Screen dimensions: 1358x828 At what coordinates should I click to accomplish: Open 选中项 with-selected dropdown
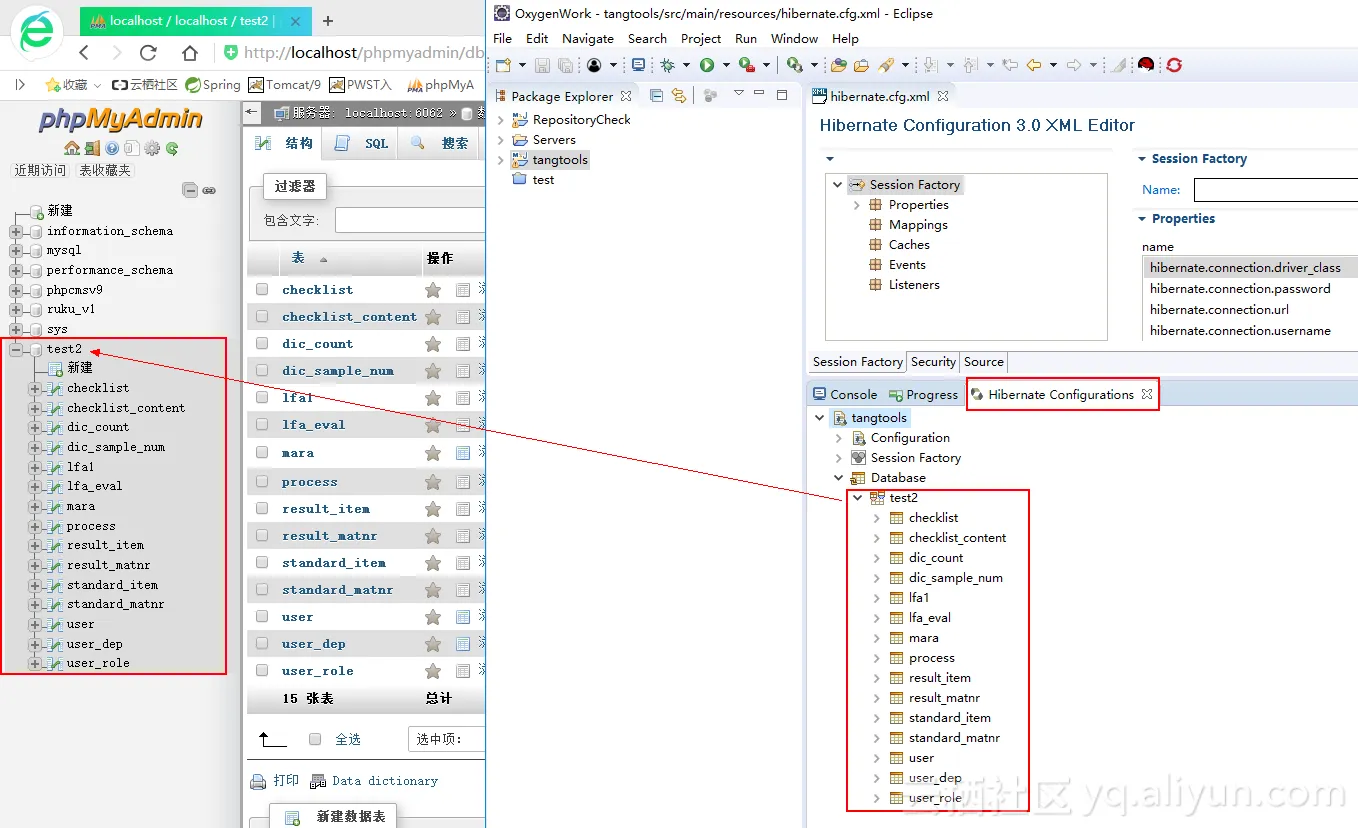coord(447,739)
